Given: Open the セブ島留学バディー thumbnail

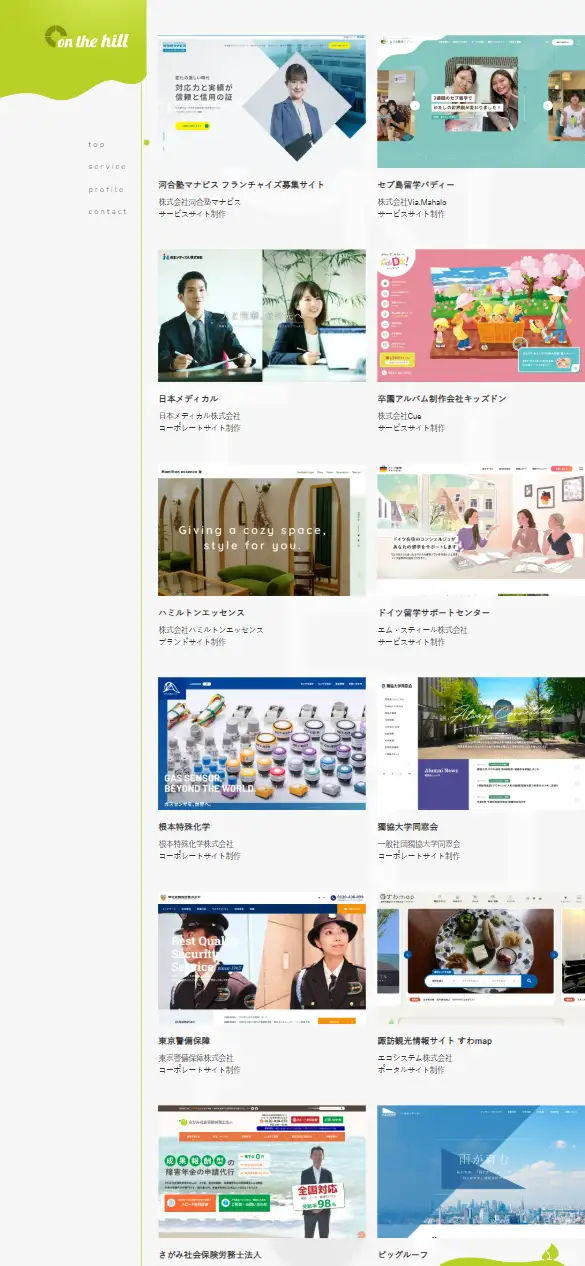Looking at the screenshot, I should 481,101.
